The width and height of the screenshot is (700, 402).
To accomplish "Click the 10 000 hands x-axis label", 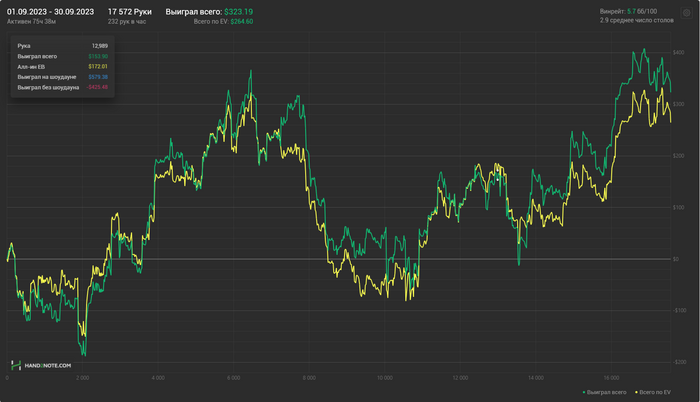I will pyautogui.click(x=385, y=378).
